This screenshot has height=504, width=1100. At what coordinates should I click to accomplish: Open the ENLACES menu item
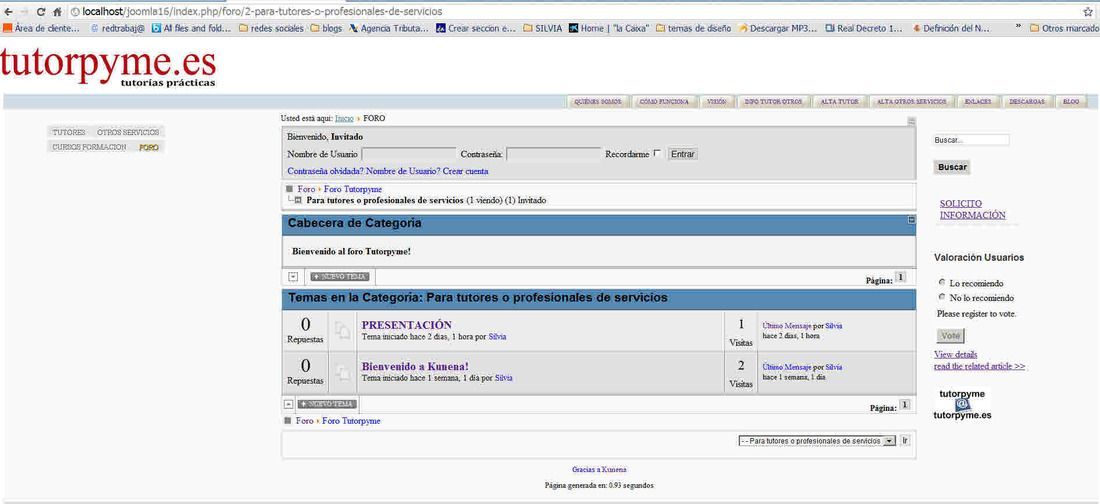(x=978, y=102)
